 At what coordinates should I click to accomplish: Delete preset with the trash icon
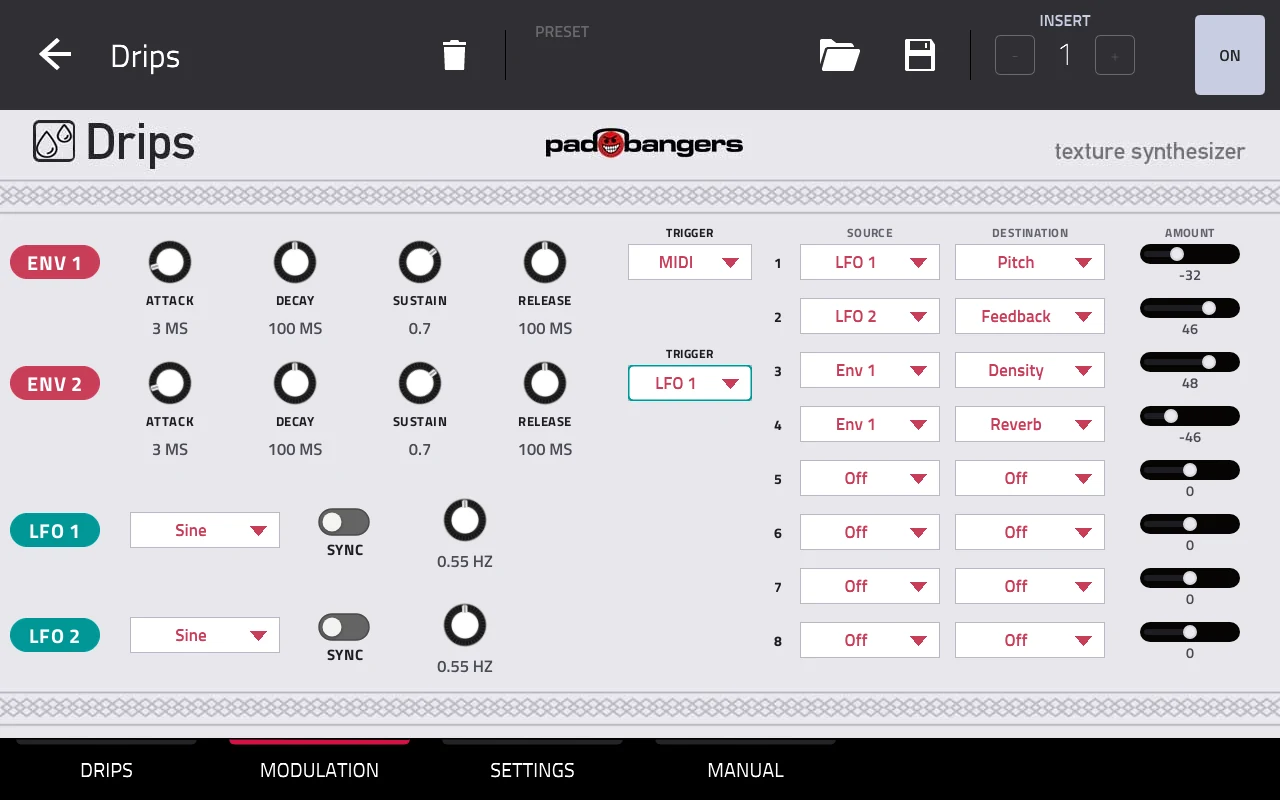454,55
